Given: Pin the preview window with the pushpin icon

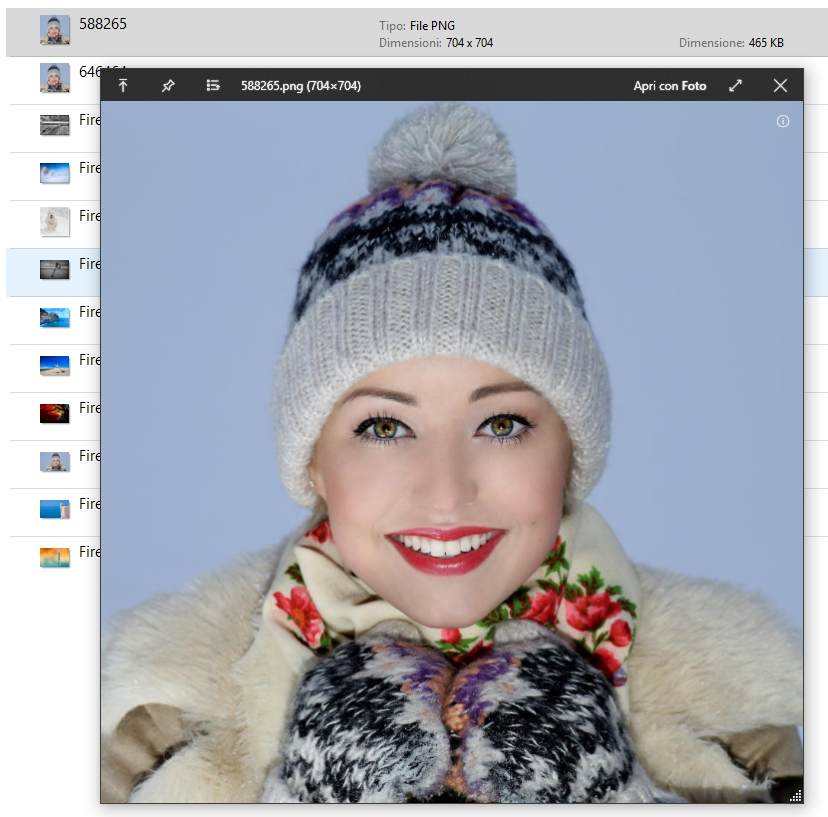Looking at the screenshot, I should tap(168, 86).
